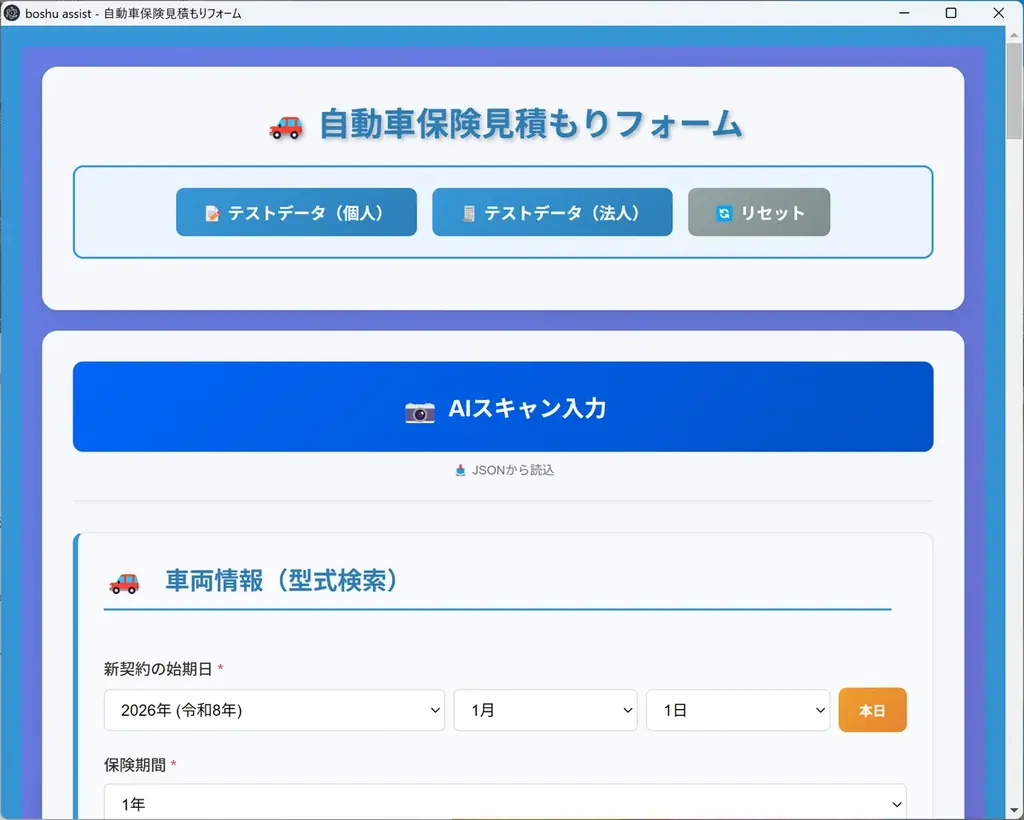This screenshot has width=1024, height=820.
Task: Select the テストデータ（個人）test data button
Action: [296, 211]
